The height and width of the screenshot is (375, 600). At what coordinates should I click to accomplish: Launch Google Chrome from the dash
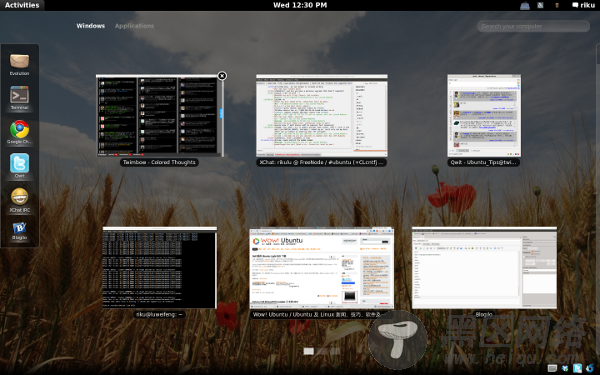(x=20, y=132)
